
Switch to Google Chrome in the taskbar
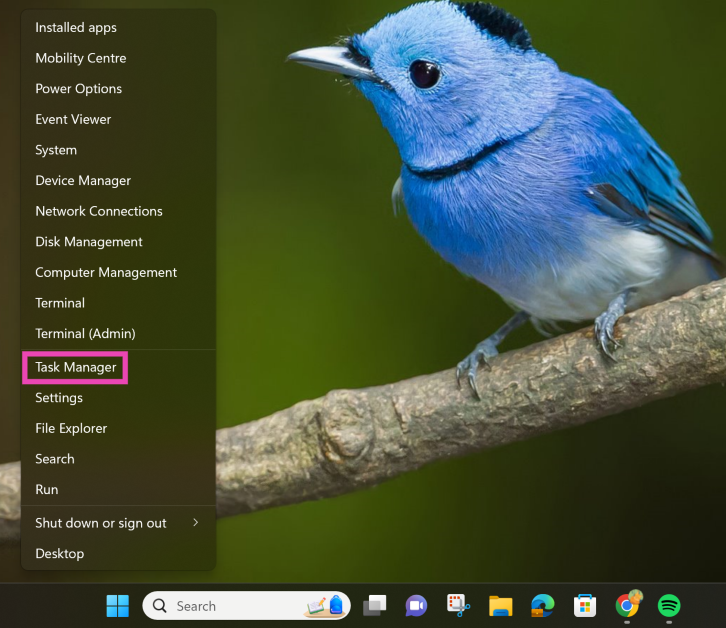pyautogui.click(x=628, y=605)
